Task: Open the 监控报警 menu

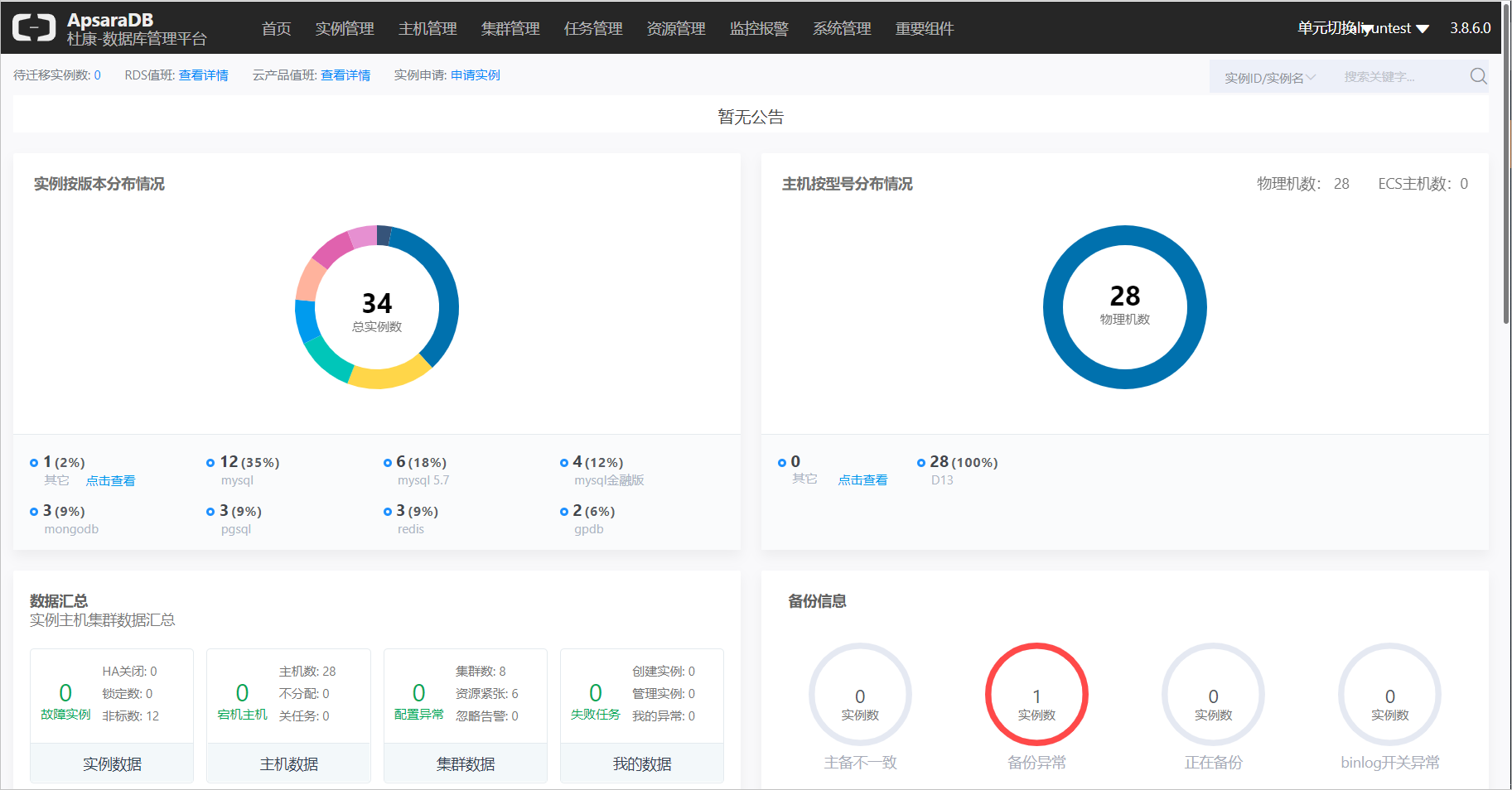Action: [759, 28]
